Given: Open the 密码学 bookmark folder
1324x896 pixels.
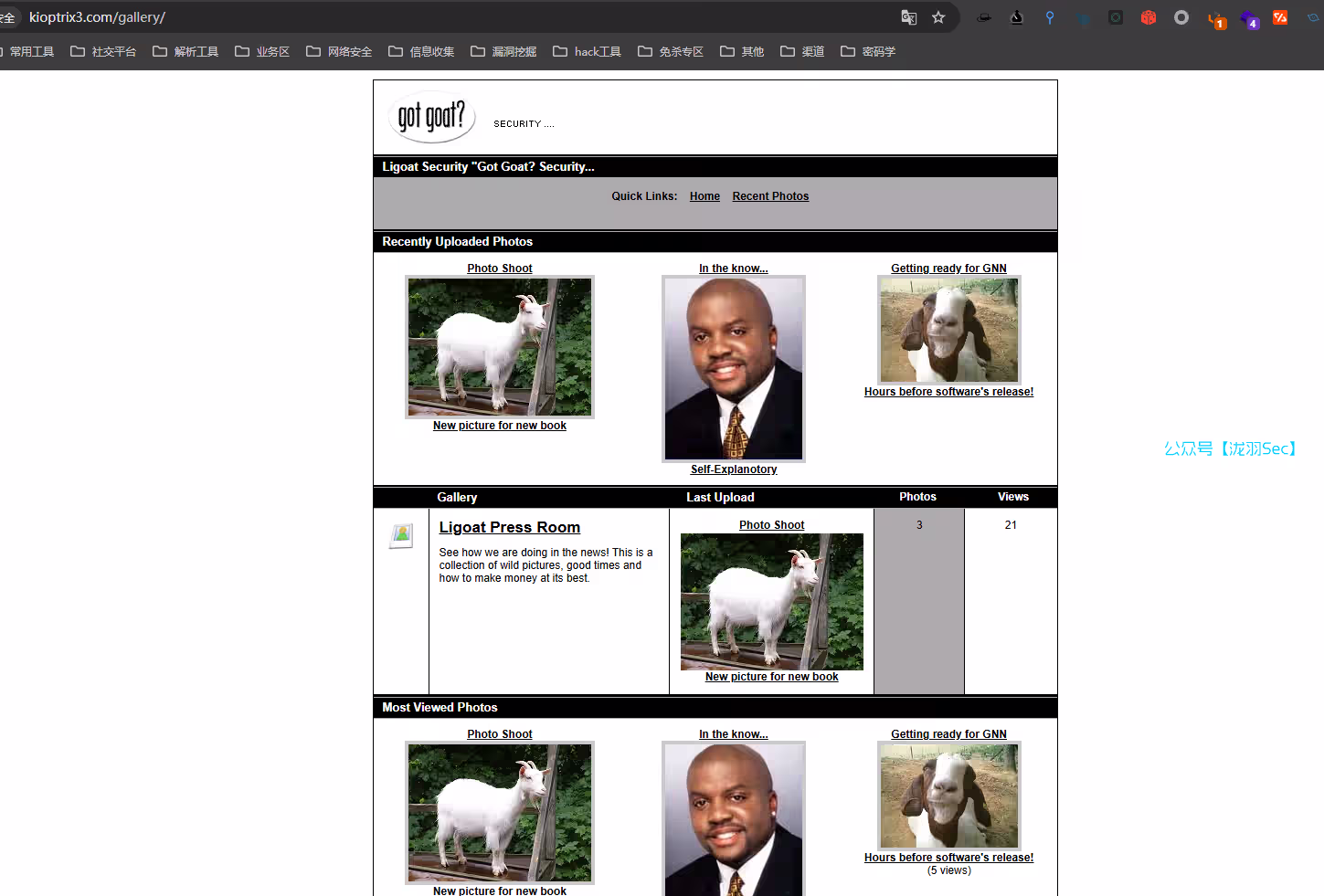Looking at the screenshot, I should (x=868, y=52).
